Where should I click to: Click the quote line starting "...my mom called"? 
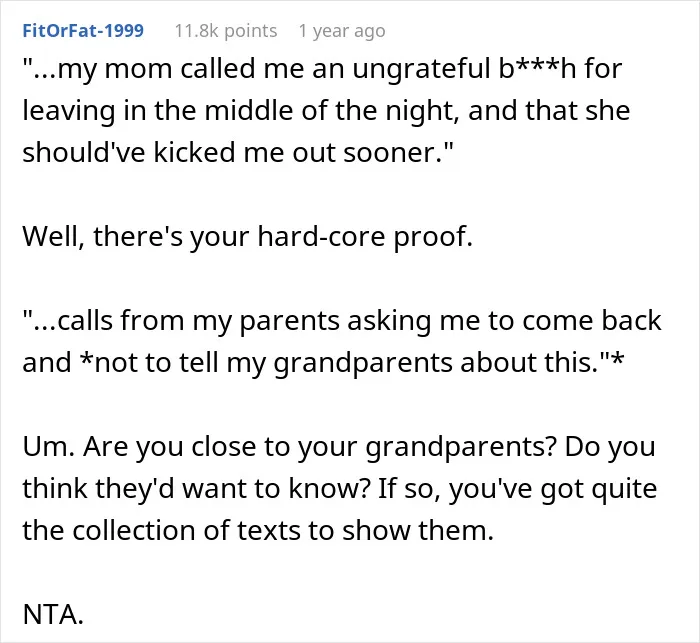[x=322, y=70]
